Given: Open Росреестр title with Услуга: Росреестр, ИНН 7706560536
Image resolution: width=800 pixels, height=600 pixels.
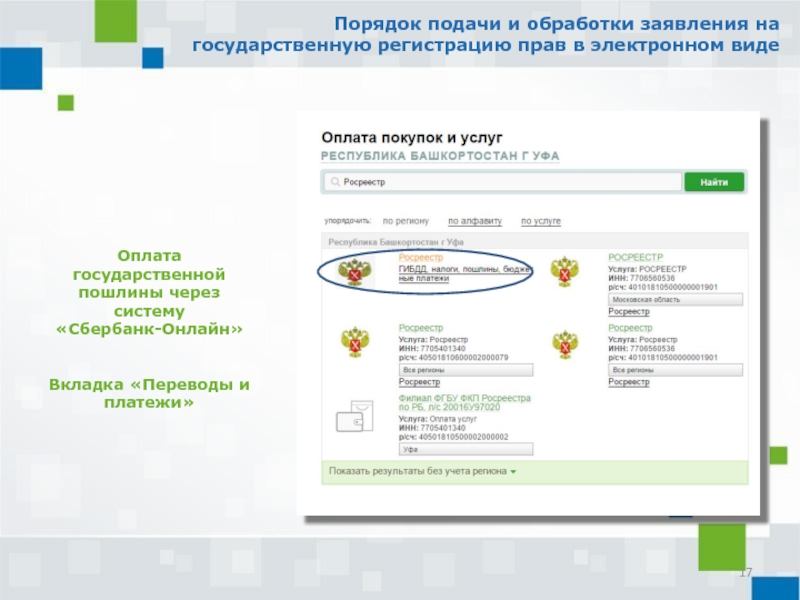Looking at the screenshot, I should pos(630,328).
